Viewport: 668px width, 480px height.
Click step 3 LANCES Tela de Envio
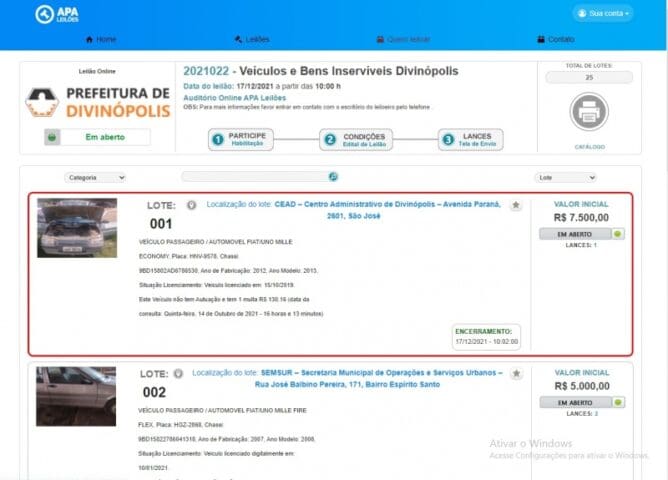(x=471, y=140)
